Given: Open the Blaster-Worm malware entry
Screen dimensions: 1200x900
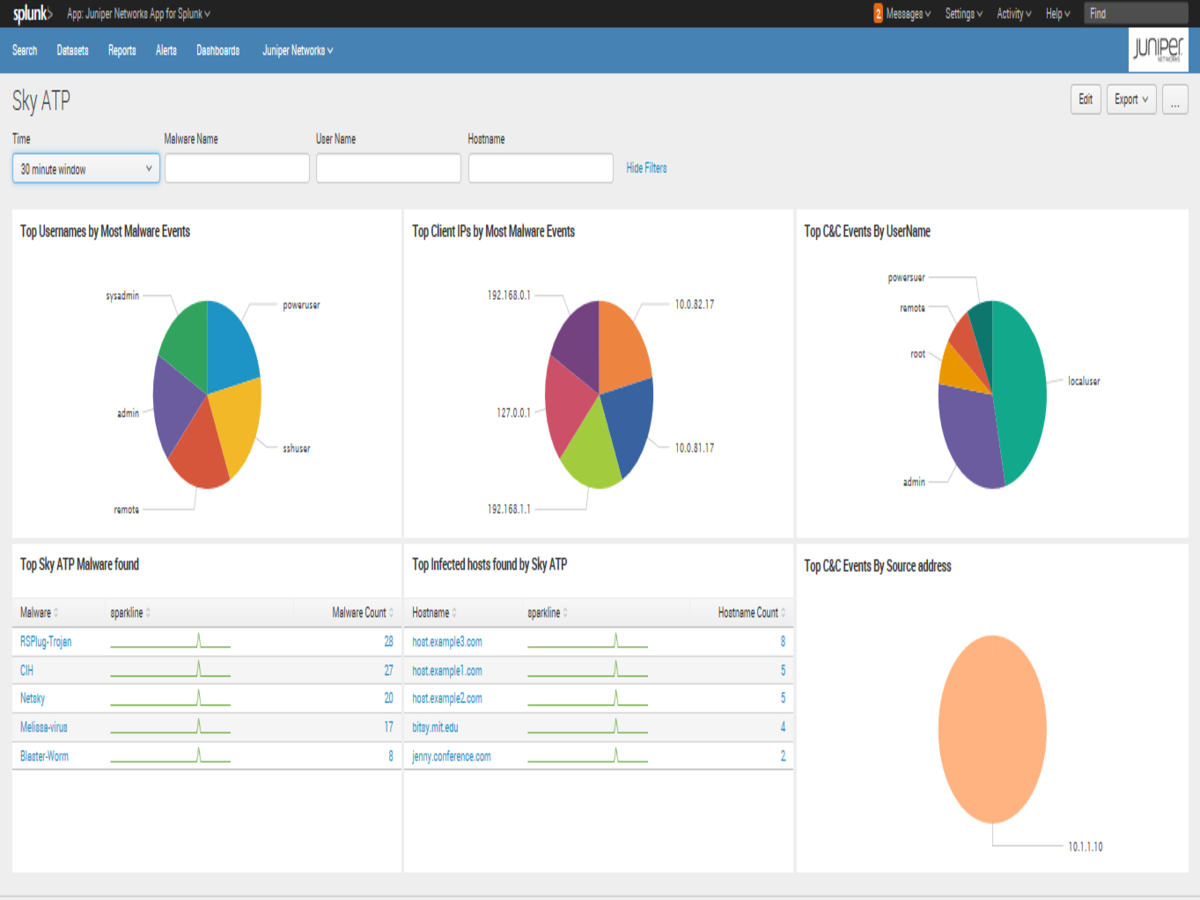Looking at the screenshot, I should (44, 756).
